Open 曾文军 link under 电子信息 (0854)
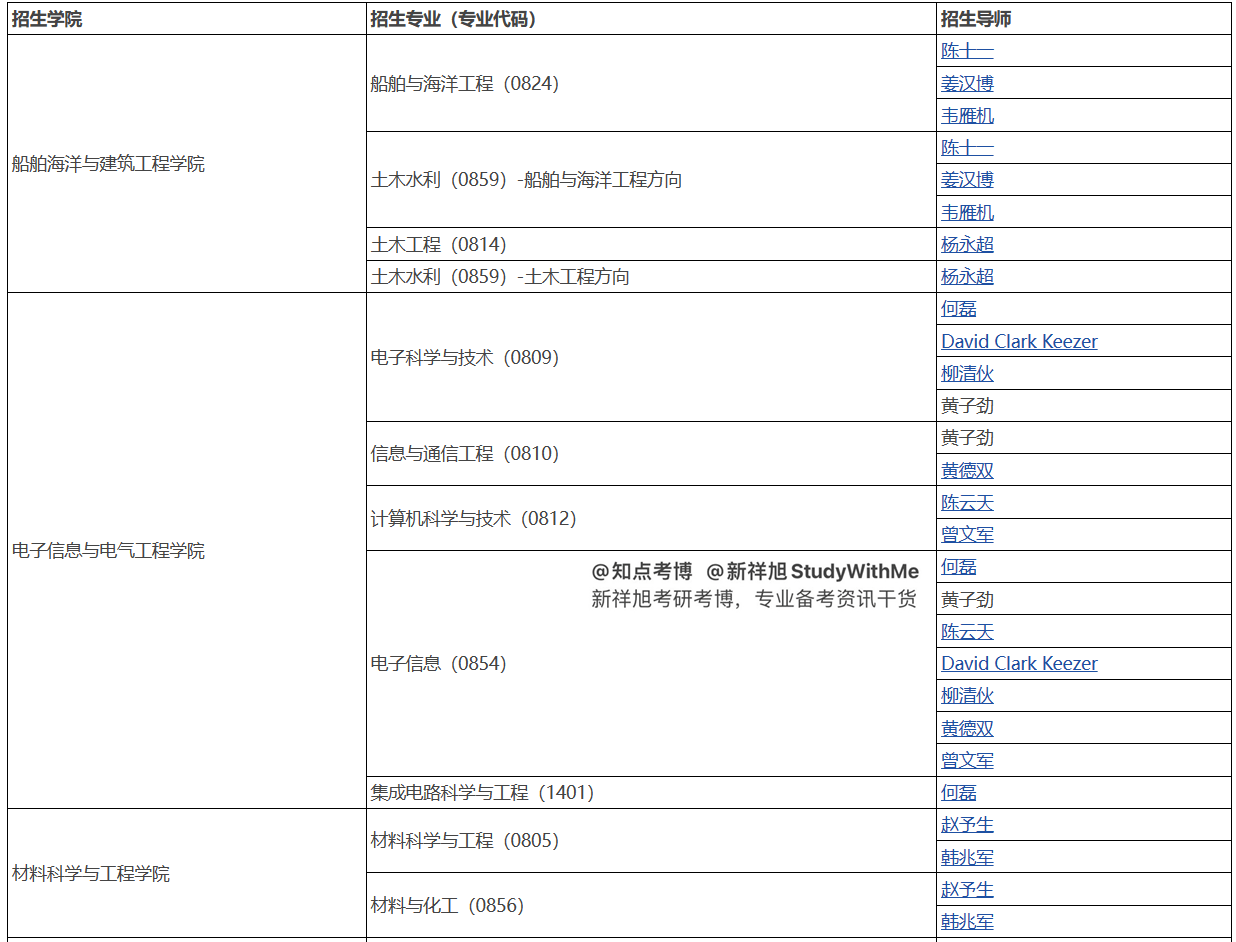 (x=967, y=760)
